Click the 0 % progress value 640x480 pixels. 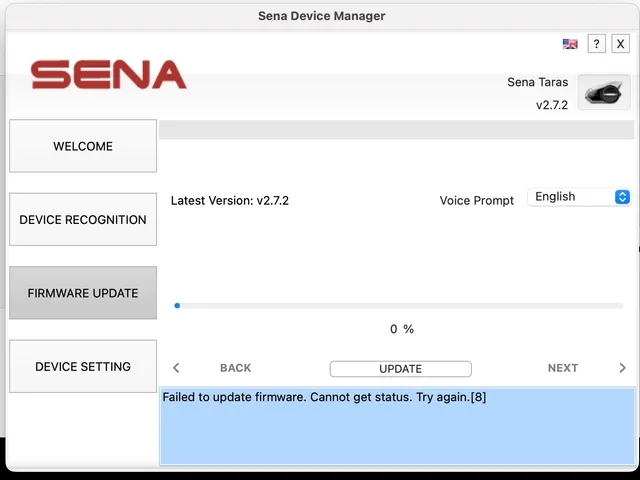[402, 329]
